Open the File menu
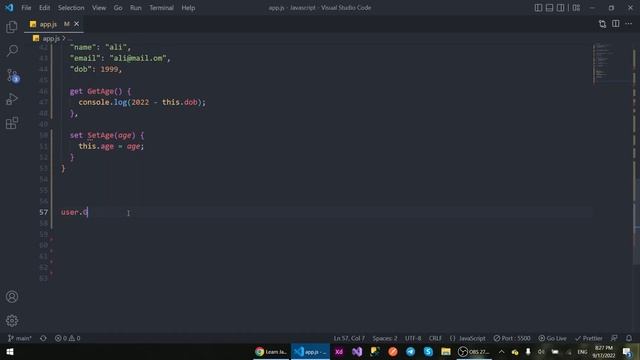Image resolution: width=640 pixels, height=360 pixels. point(26,8)
